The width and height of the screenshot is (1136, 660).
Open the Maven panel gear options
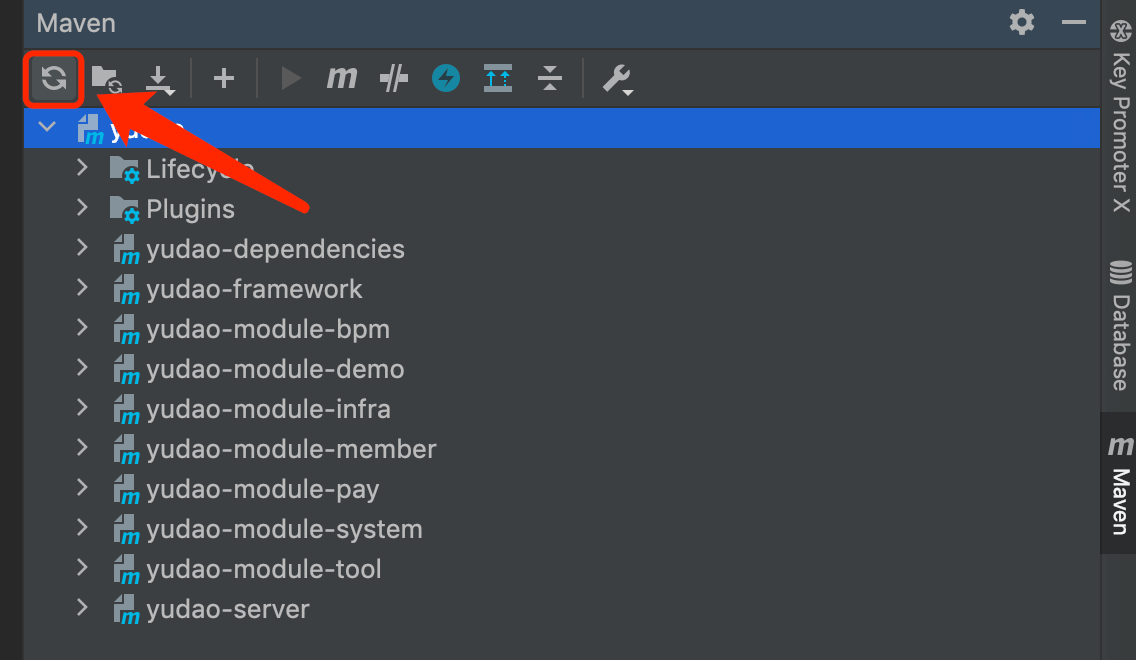pos(1022,22)
